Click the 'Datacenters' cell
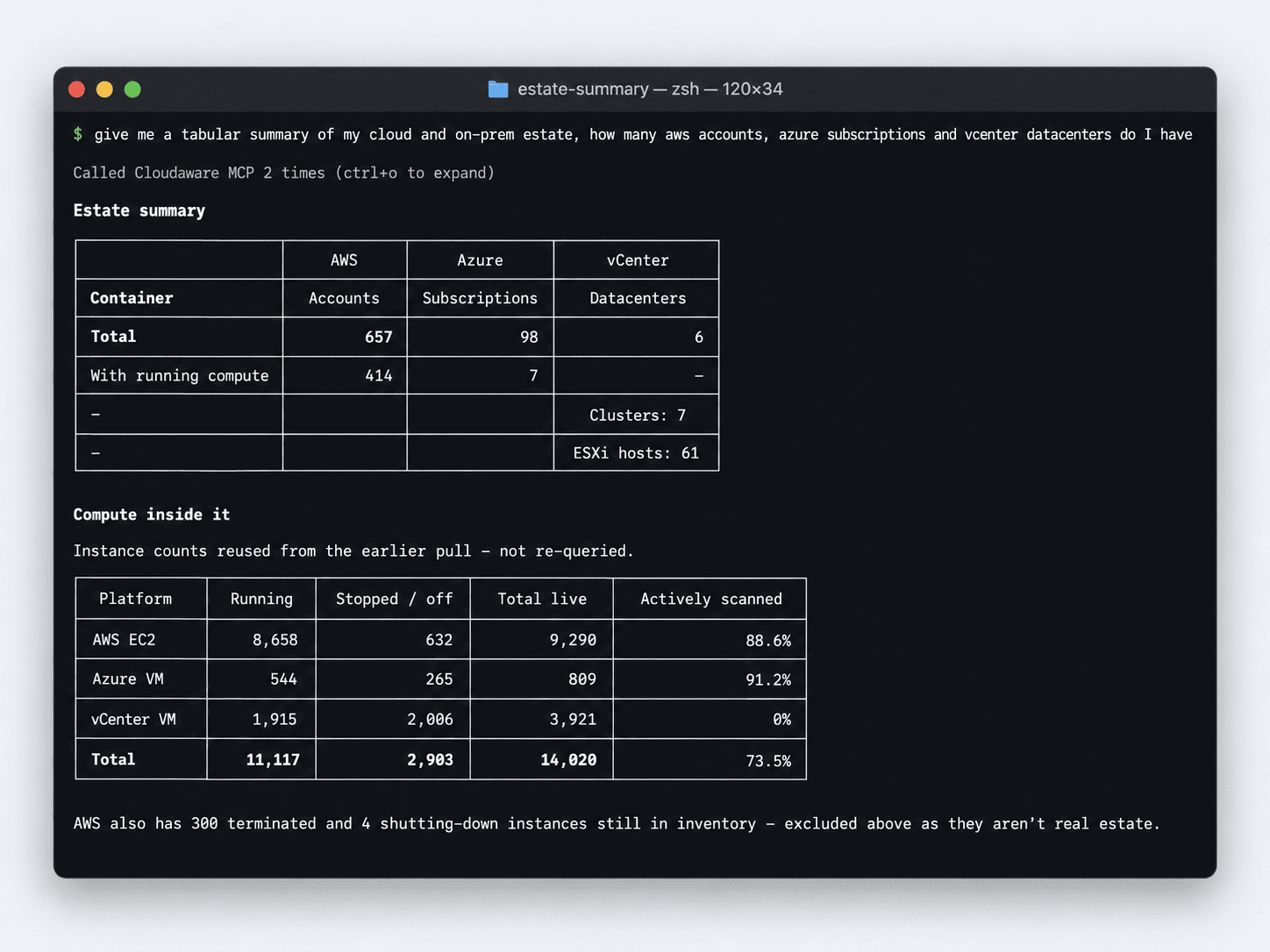The height and width of the screenshot is (952, 1270). tap(637, 298)
